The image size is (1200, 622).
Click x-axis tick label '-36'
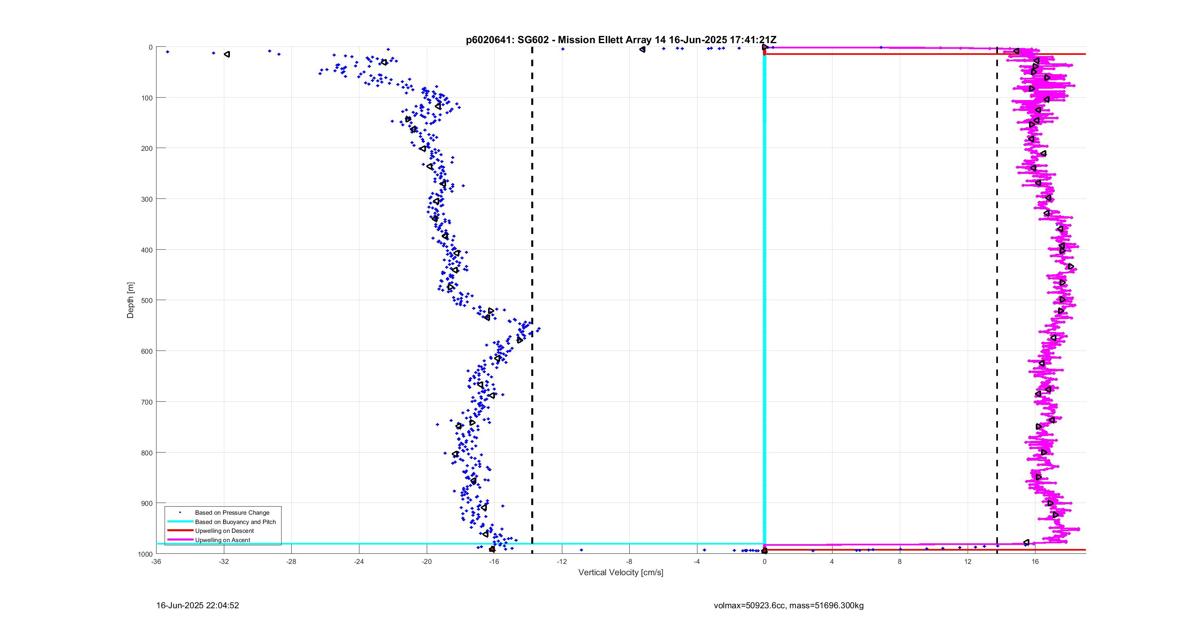156,561
